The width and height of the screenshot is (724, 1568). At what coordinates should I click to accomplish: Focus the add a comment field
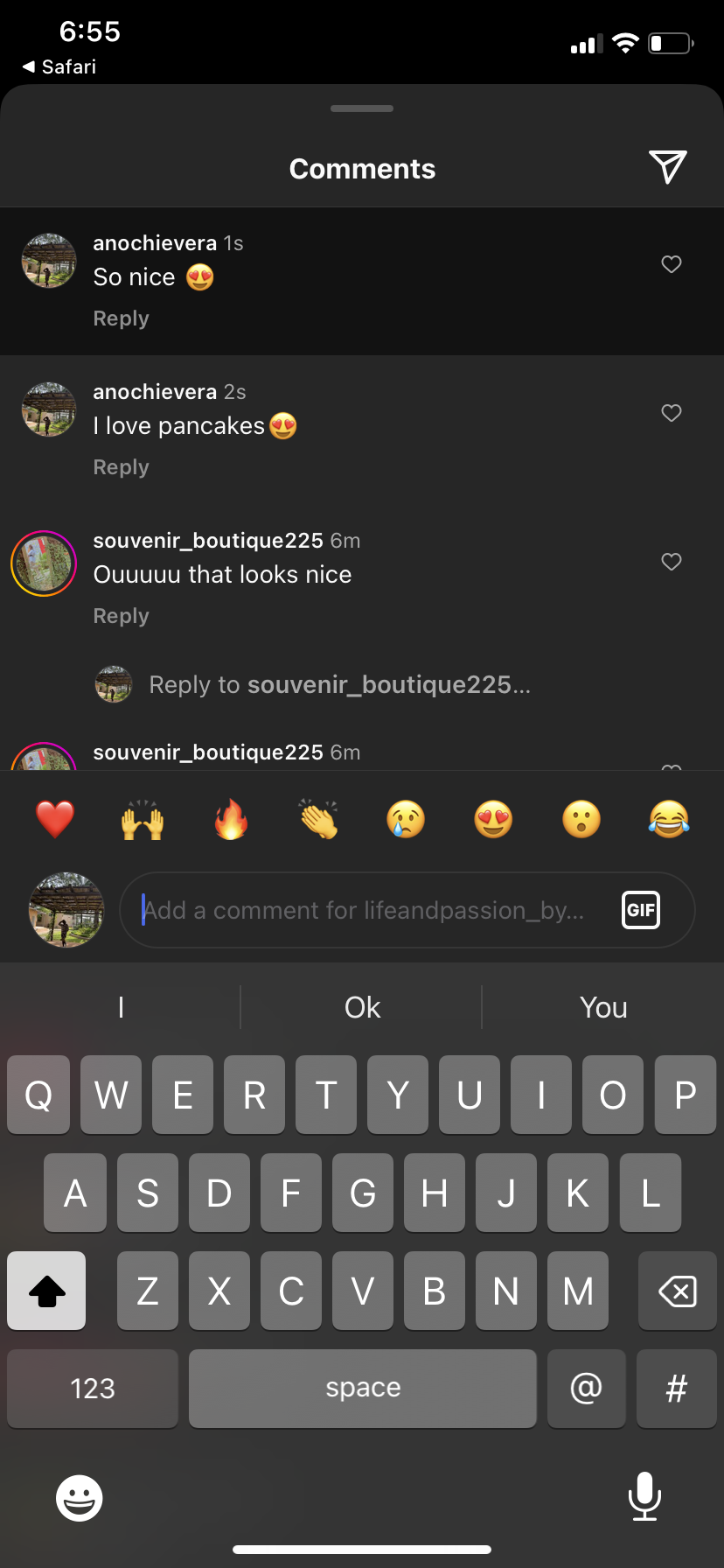click(x=367, y=910)
